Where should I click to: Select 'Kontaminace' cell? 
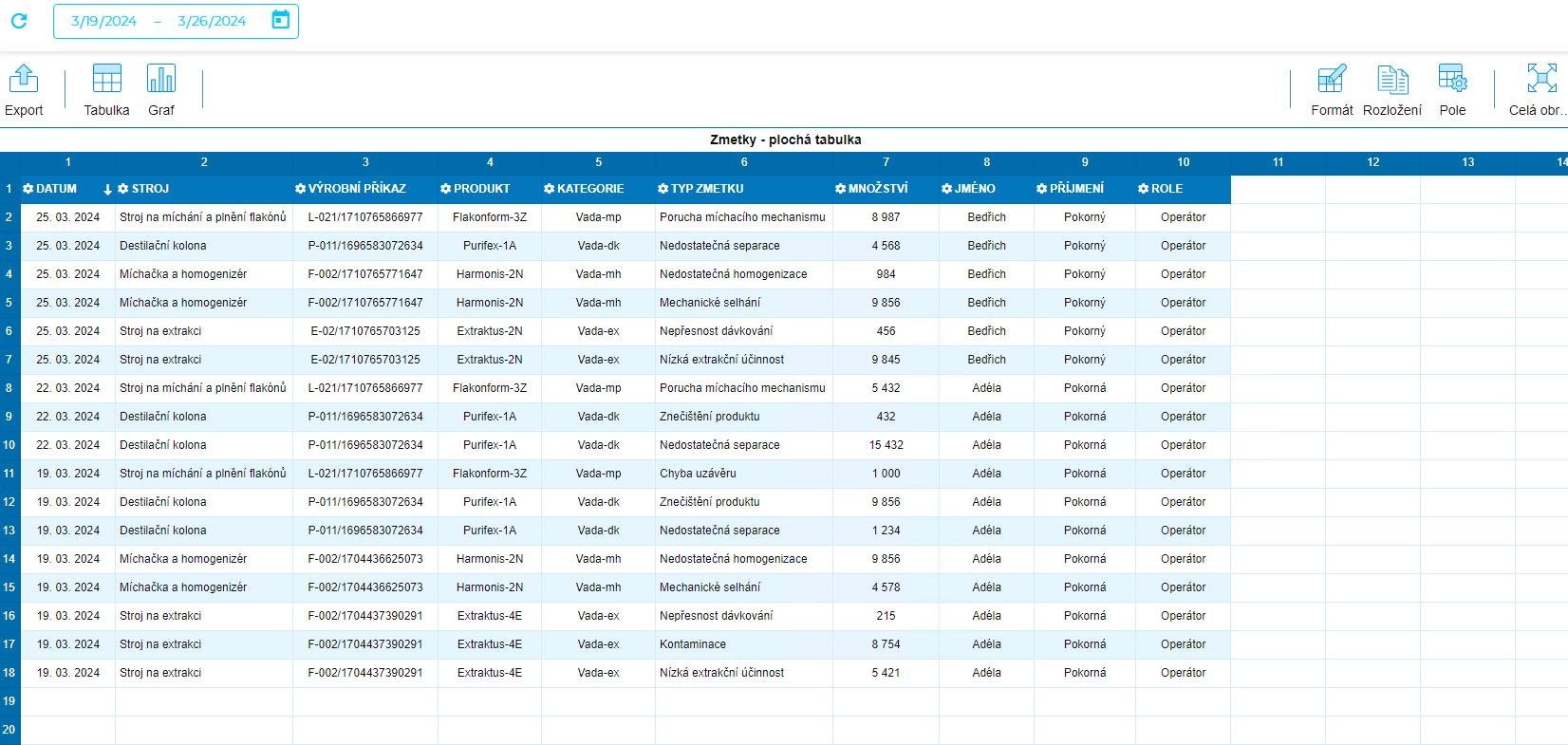pos(744,644)
